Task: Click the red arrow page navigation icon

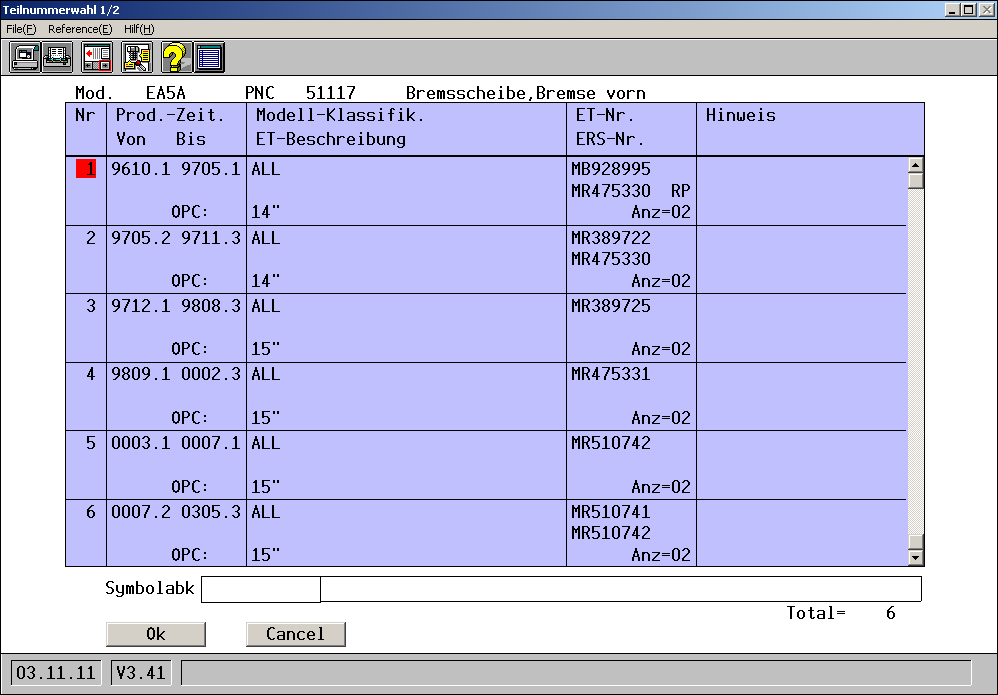Action: tap(97, 56)
